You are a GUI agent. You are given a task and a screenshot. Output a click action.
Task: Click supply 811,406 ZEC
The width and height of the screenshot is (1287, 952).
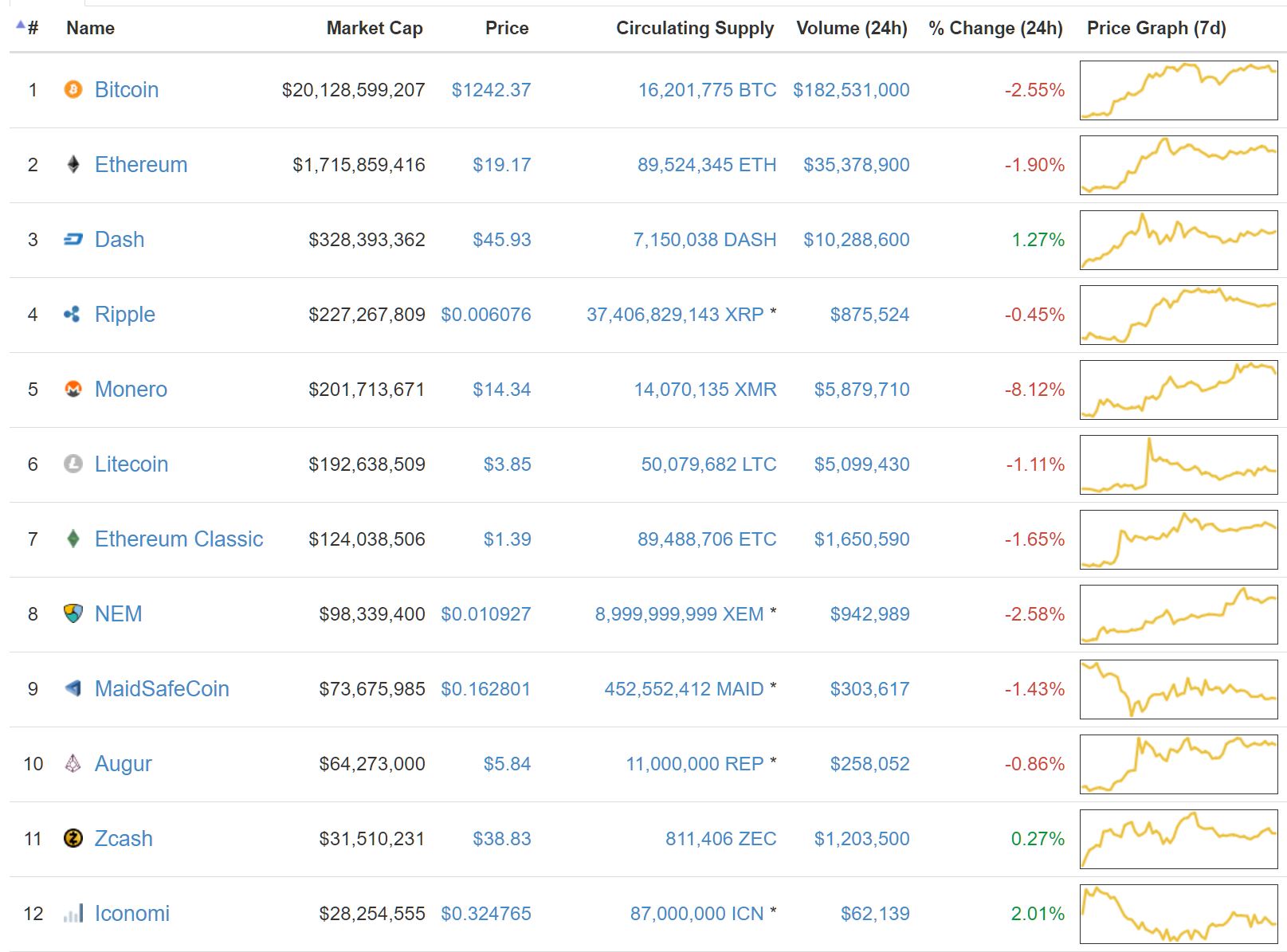[x=720, y=839]
